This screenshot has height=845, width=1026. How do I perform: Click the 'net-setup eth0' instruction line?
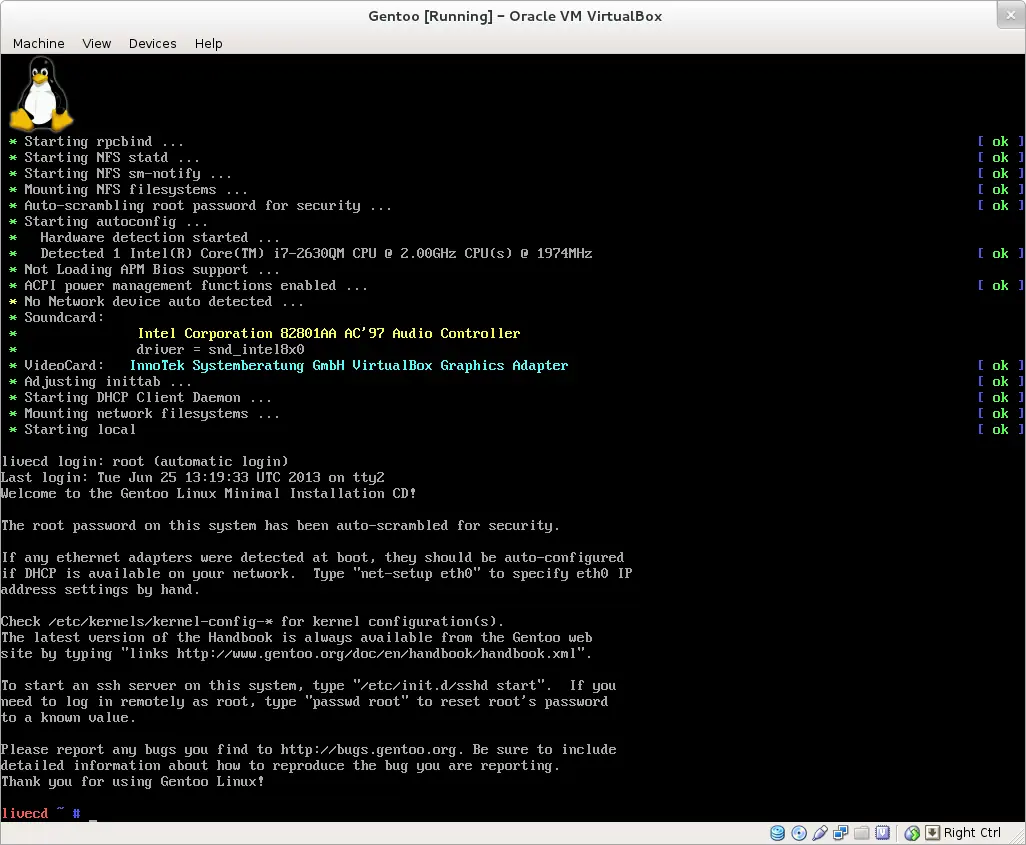tap(316, 573)
